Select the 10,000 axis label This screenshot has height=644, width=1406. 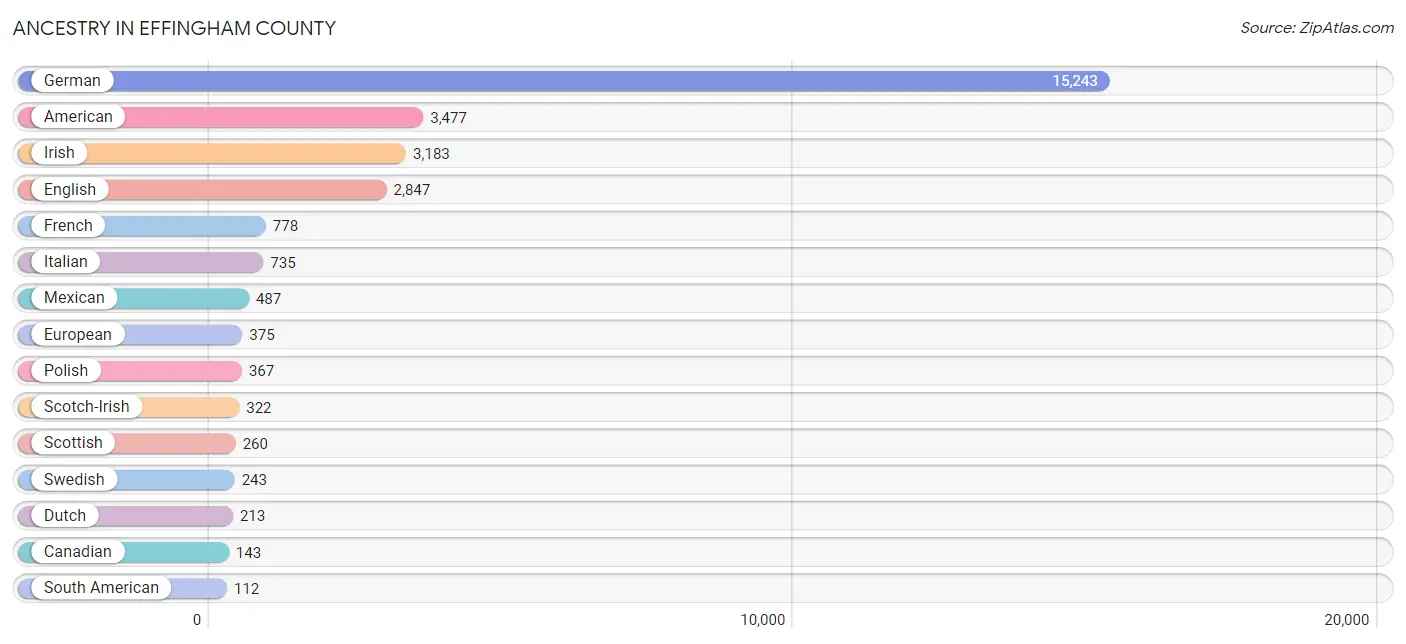pos(763,620)
